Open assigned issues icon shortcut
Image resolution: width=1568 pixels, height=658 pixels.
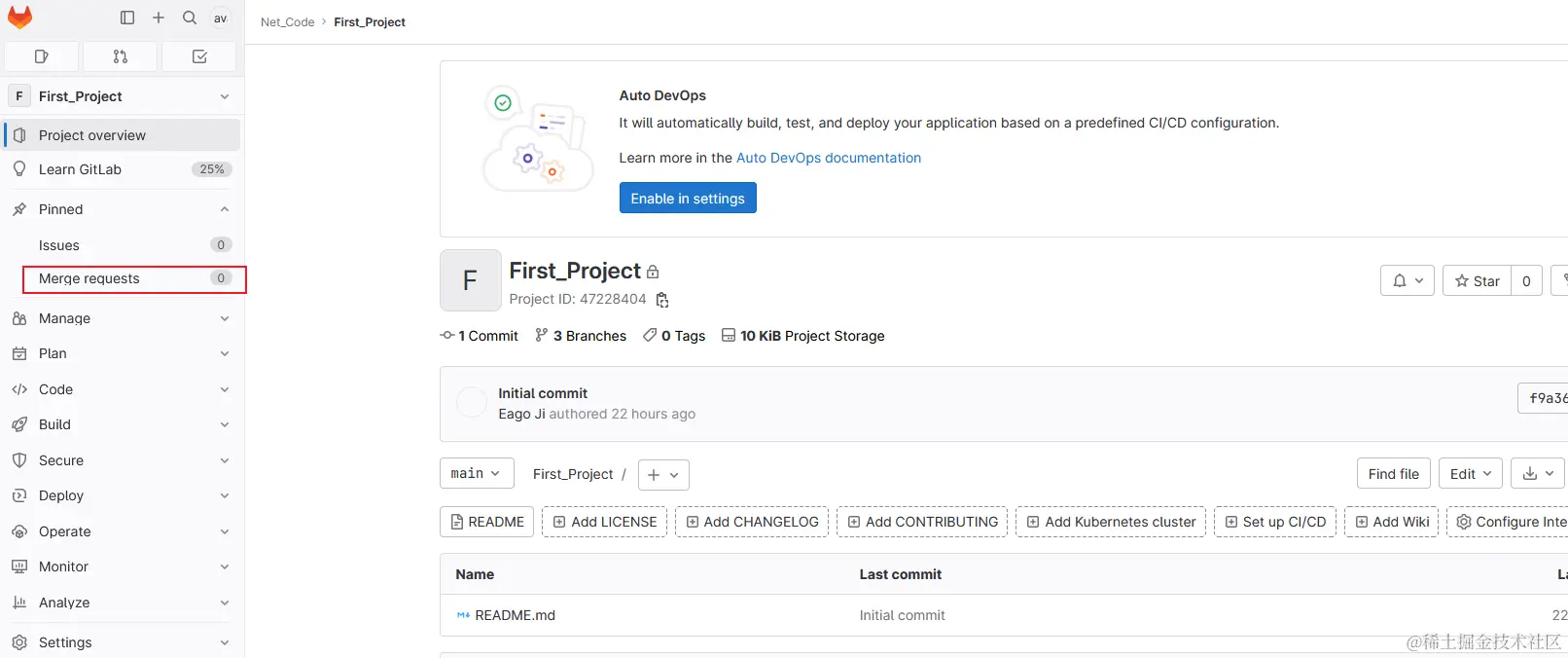[x=42, y=56]
